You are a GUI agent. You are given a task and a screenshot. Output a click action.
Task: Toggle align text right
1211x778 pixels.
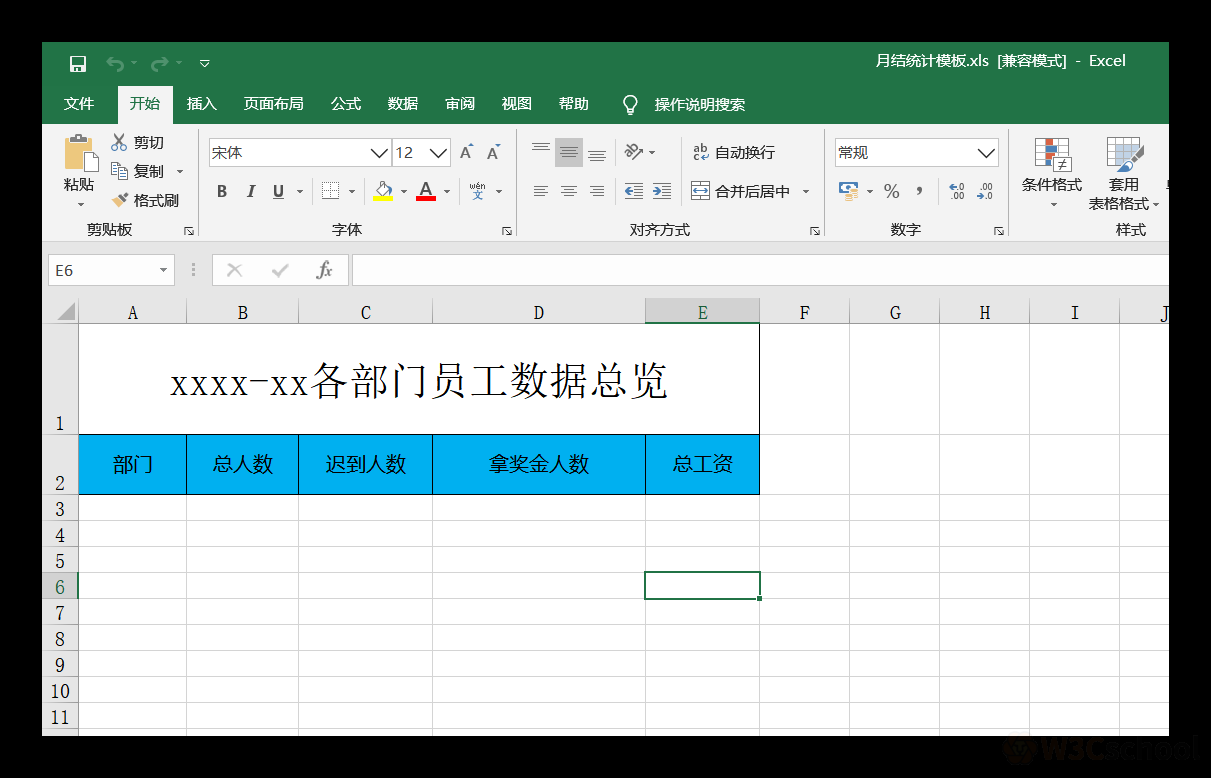597,191
